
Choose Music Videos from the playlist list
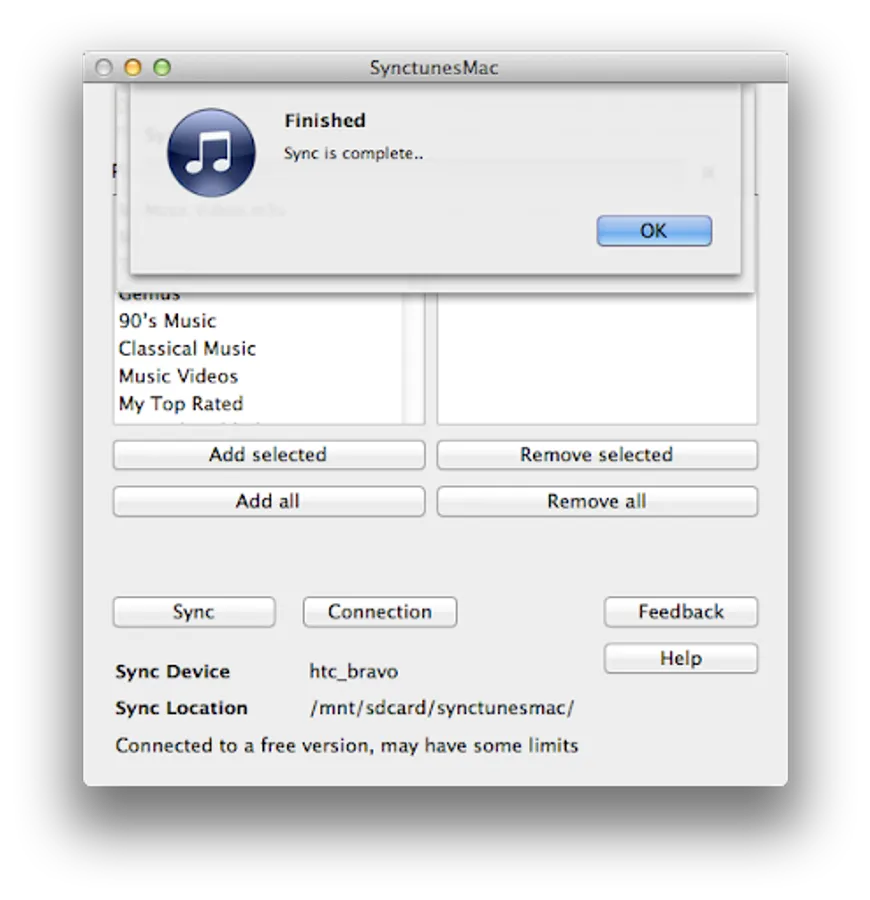pyautogui.click(x=178, y=376)
